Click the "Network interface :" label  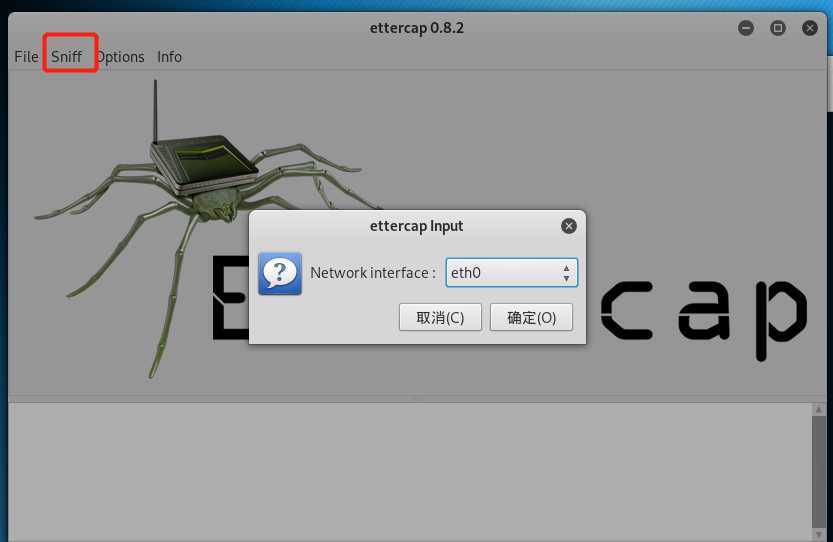pos(373,273)
